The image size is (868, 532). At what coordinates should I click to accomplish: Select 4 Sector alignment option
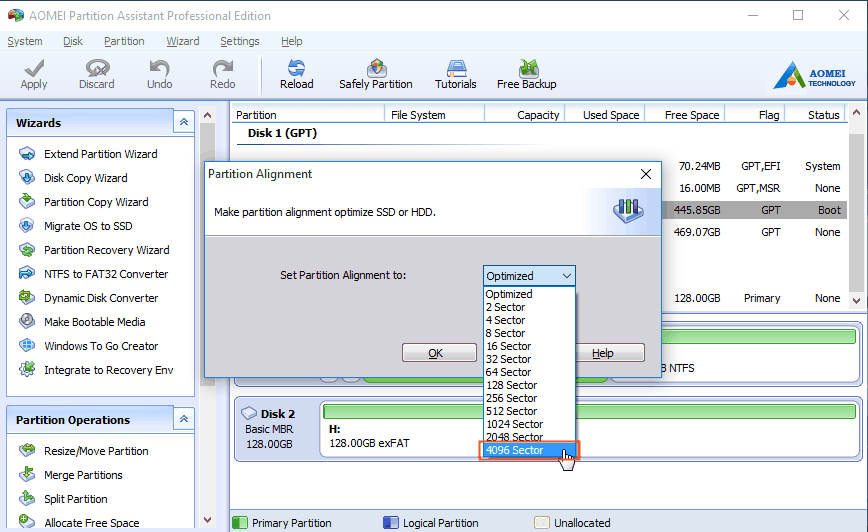(x=529, y=320)
